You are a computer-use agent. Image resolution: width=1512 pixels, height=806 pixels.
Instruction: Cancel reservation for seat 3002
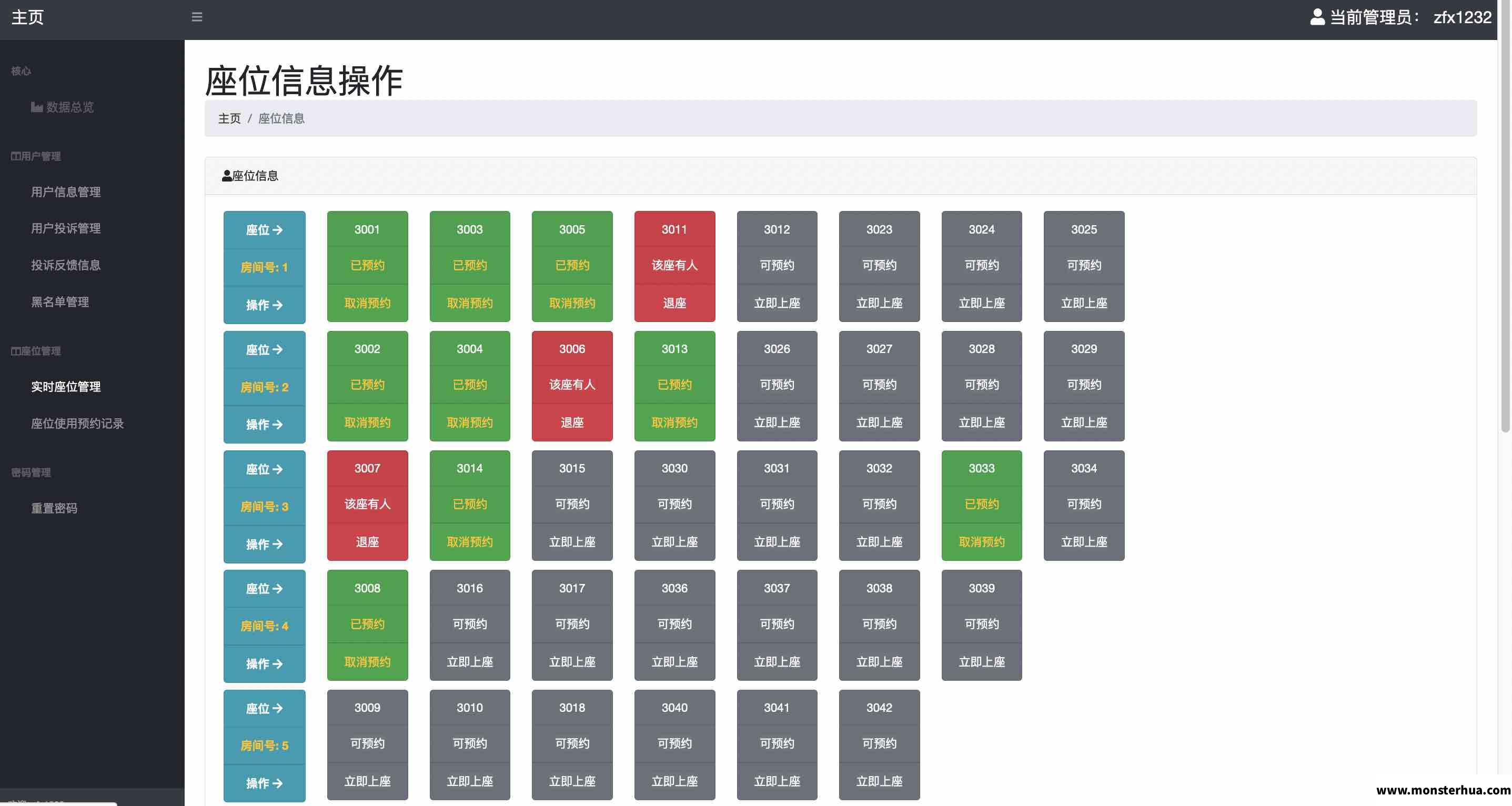click(x=367, y=422)
